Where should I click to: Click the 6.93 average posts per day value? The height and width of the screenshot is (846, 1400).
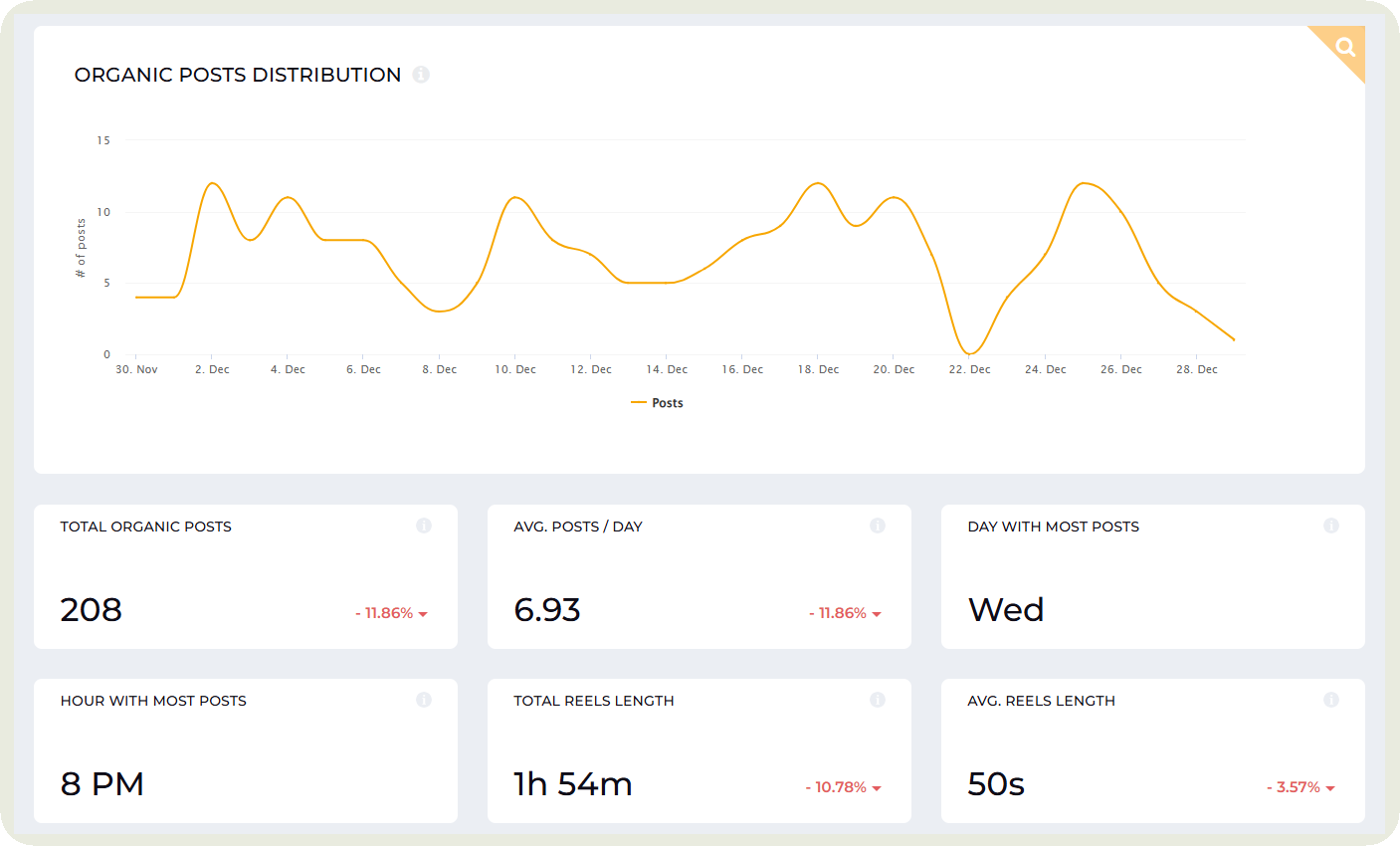(x=548, y=609)
